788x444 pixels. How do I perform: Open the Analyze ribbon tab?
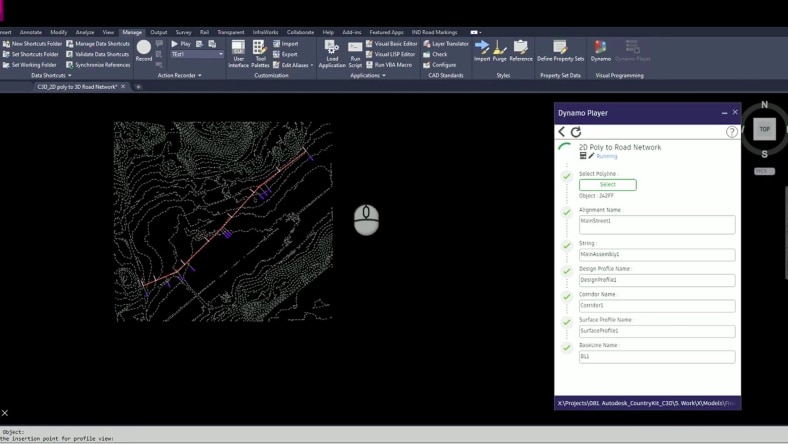(x=84, y=32)
